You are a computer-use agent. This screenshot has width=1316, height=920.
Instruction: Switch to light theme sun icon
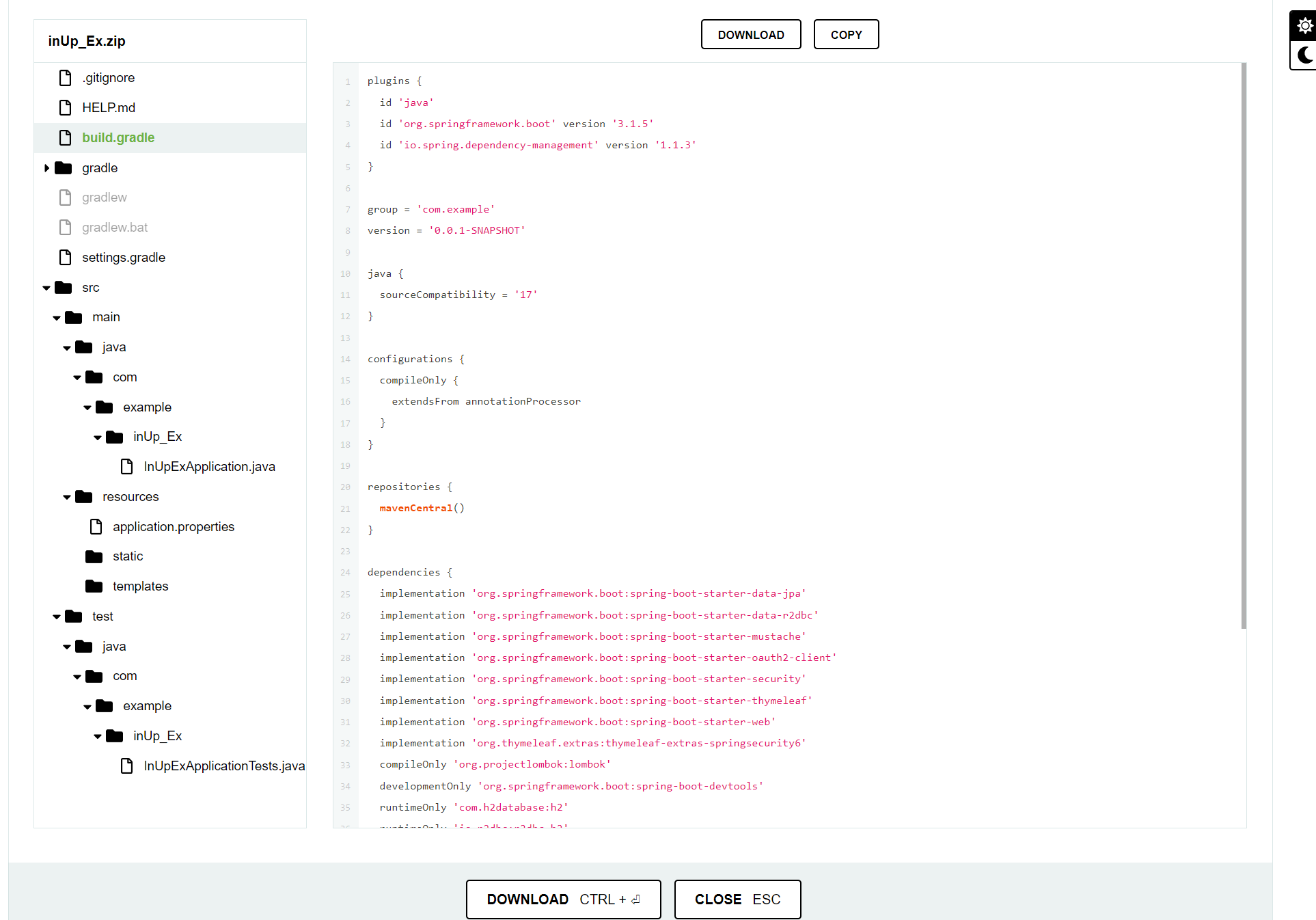[1304, 26]
